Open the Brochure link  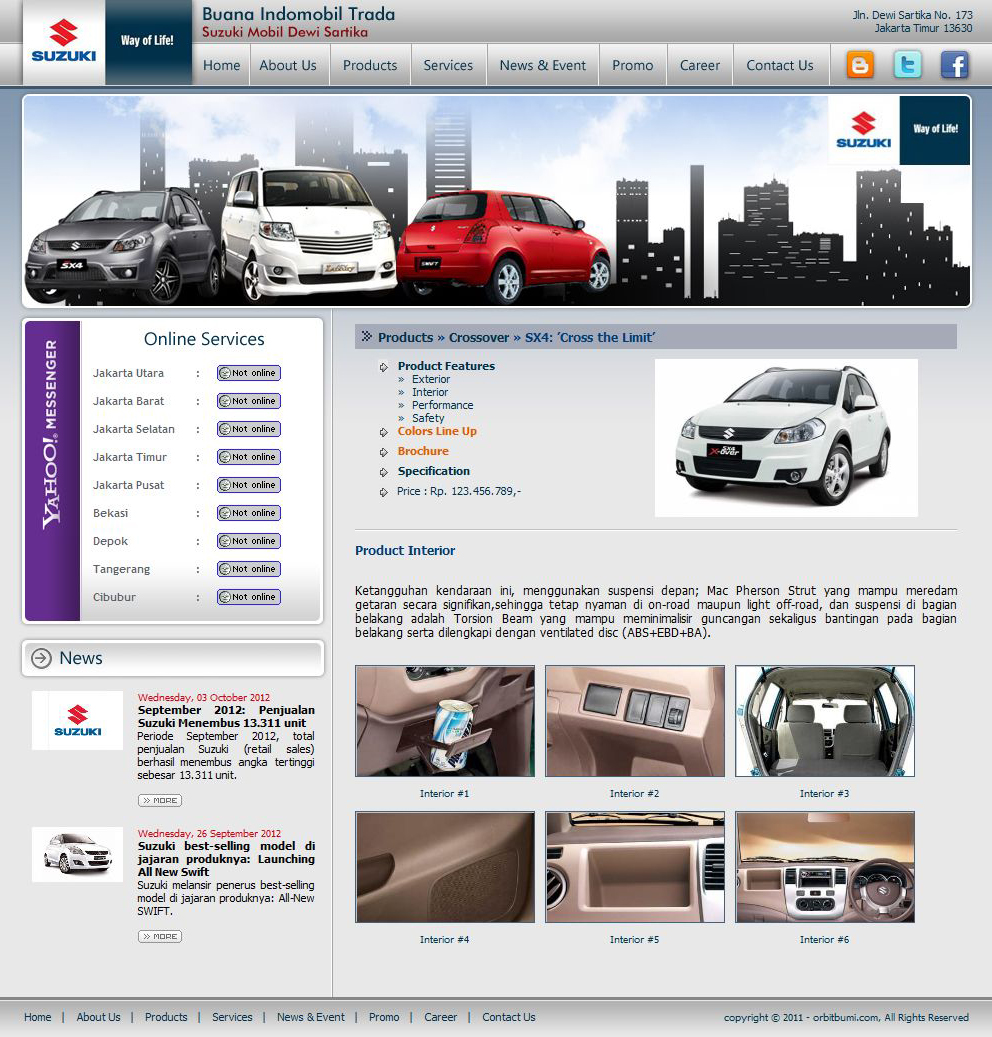tap(423, 451)
